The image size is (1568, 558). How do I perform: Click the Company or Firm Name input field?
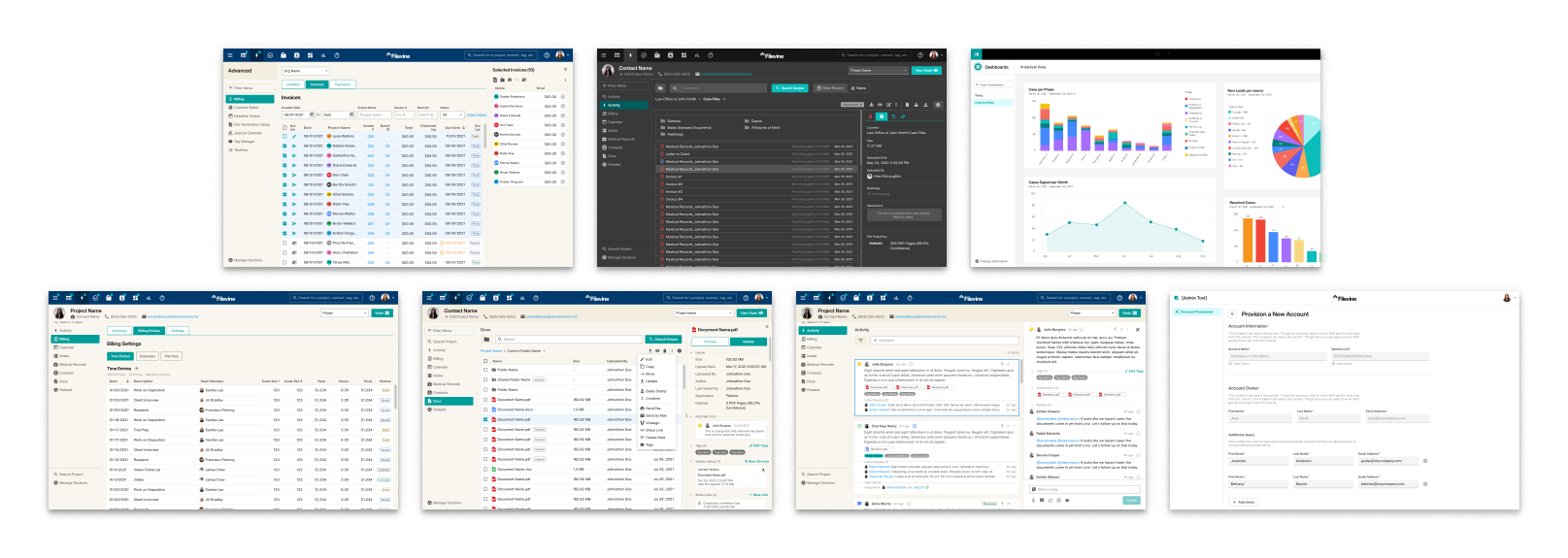tap(1277, 356)
